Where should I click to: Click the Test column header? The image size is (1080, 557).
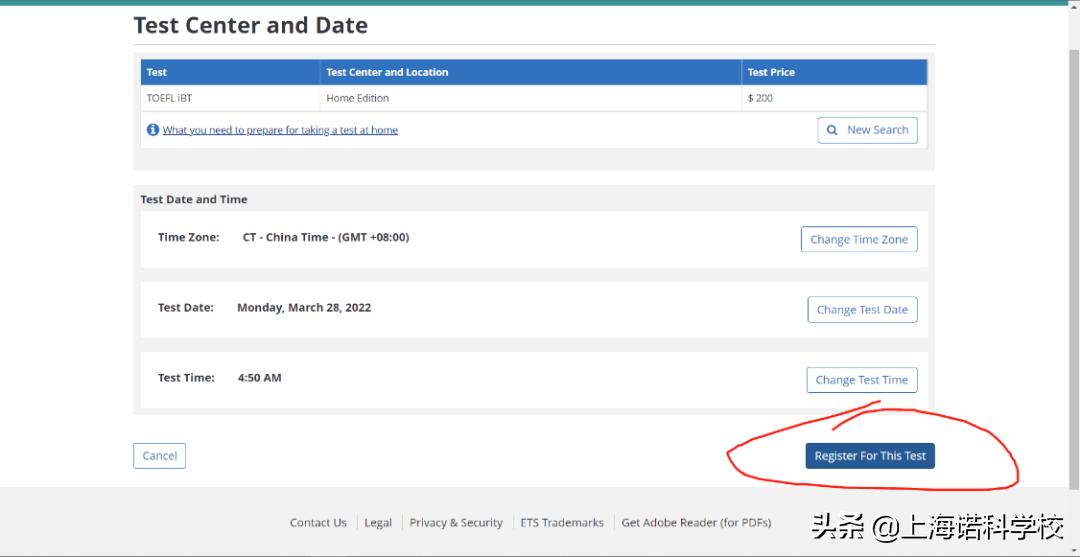pyautogui.click(x=231, y=72)
